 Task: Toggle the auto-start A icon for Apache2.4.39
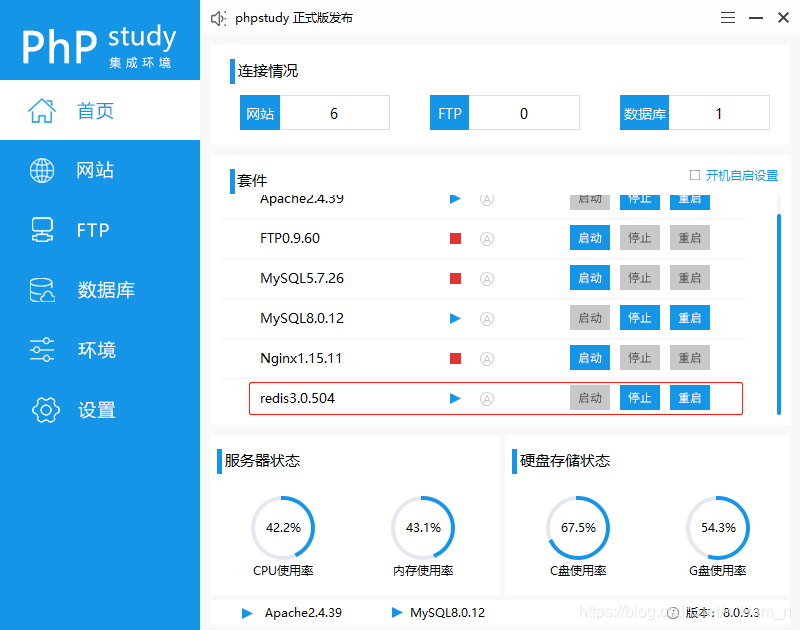(487, 199)
